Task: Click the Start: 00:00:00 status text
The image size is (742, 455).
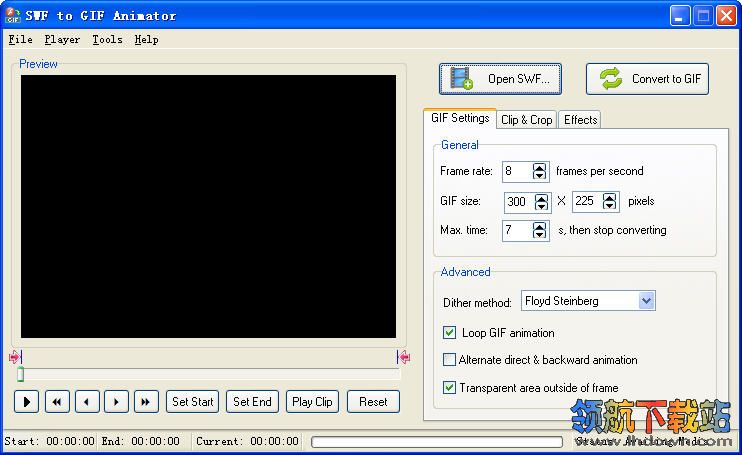Action: [49, 441]
